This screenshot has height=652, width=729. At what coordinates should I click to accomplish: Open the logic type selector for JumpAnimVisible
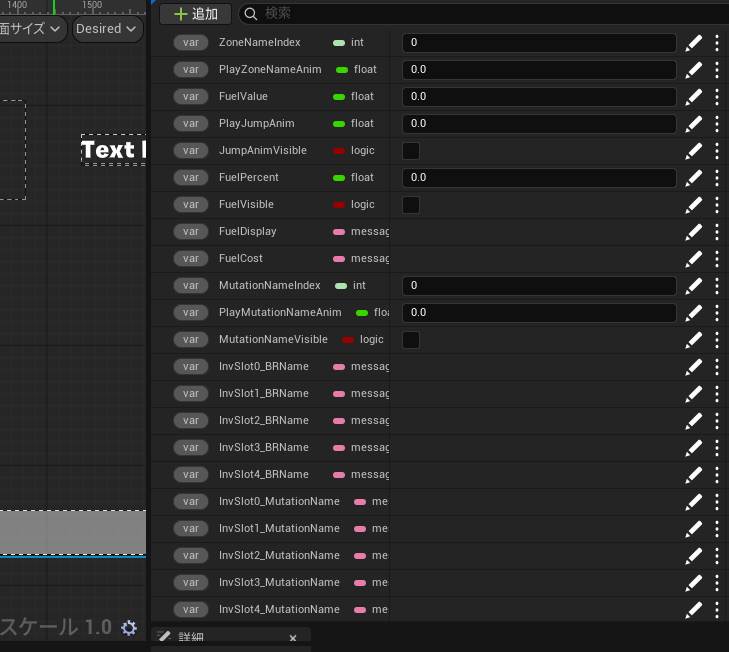coord(354,151)
